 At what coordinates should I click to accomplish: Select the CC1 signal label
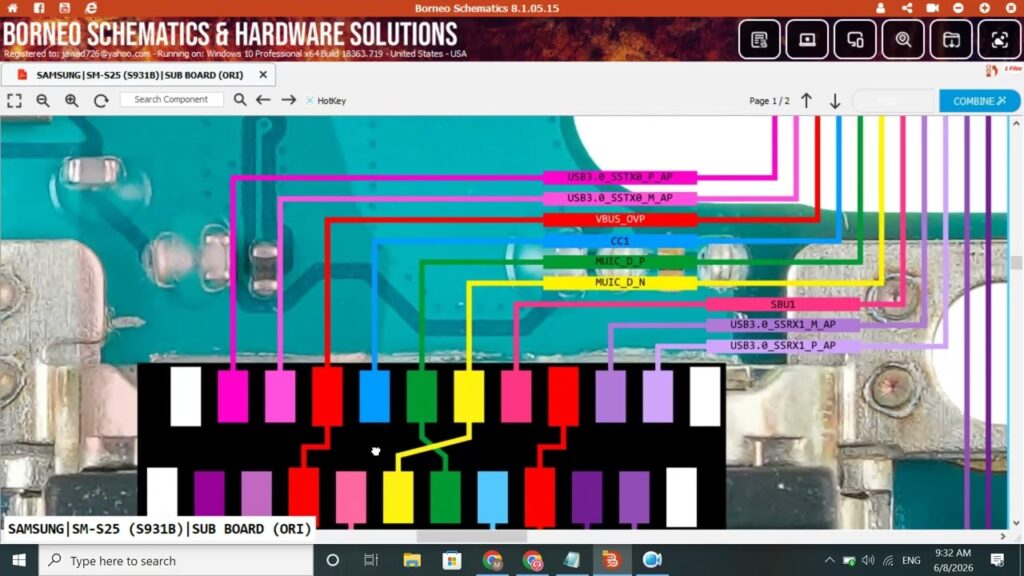[x=620, y=241]
